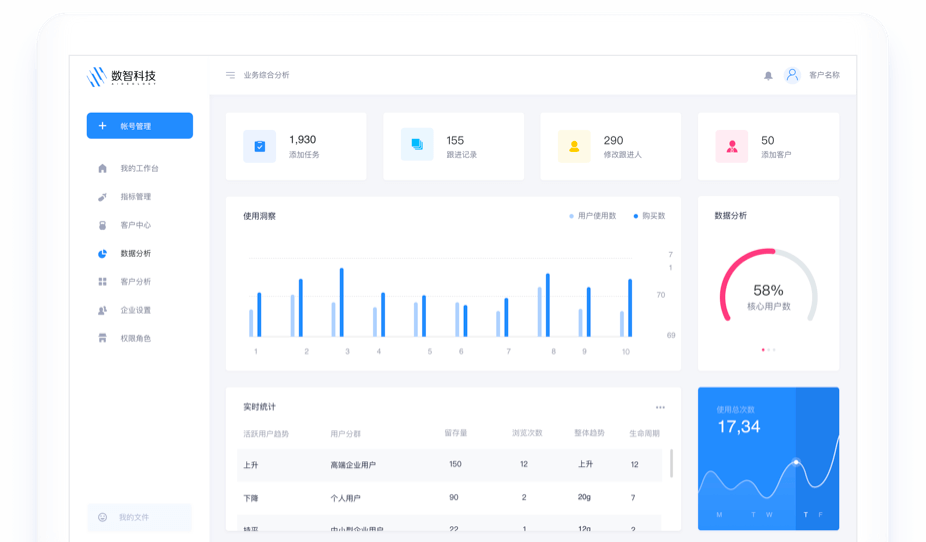The image size is (926, 542).
Task: Open the 我的文件 button
Action: tap(139, 517)
